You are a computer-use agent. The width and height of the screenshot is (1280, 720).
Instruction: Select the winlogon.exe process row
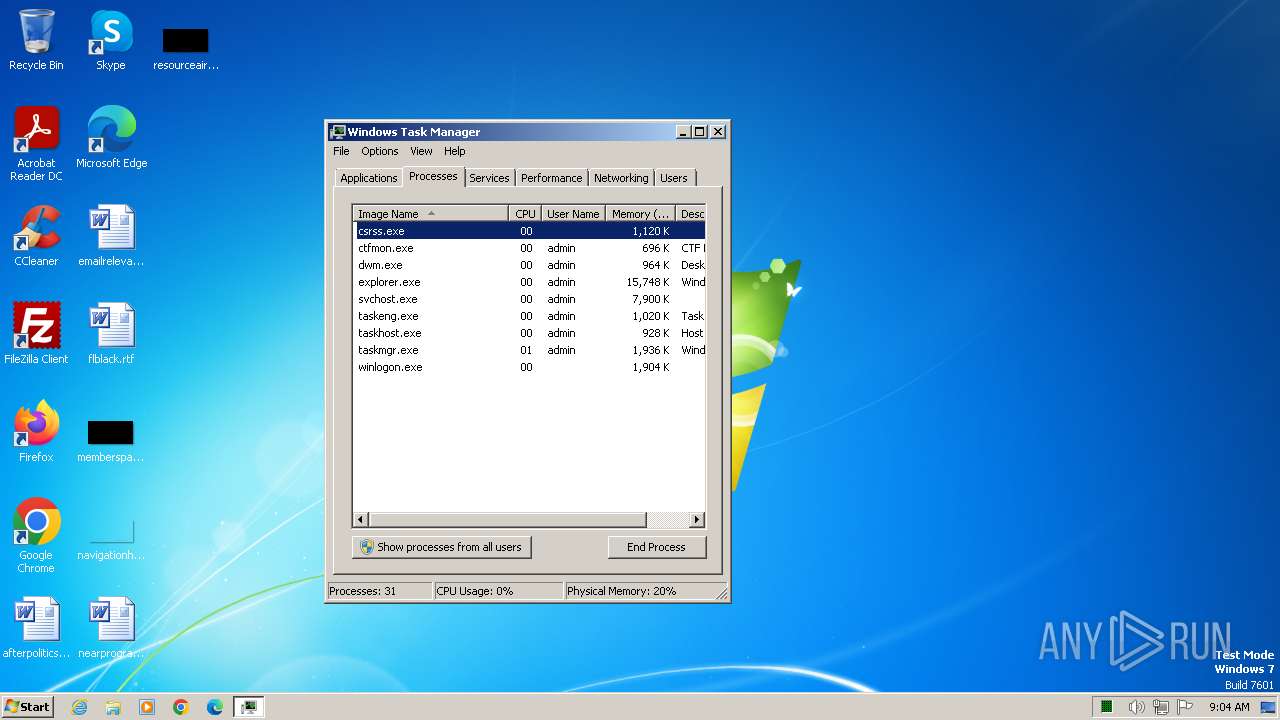tap(529, 367)
